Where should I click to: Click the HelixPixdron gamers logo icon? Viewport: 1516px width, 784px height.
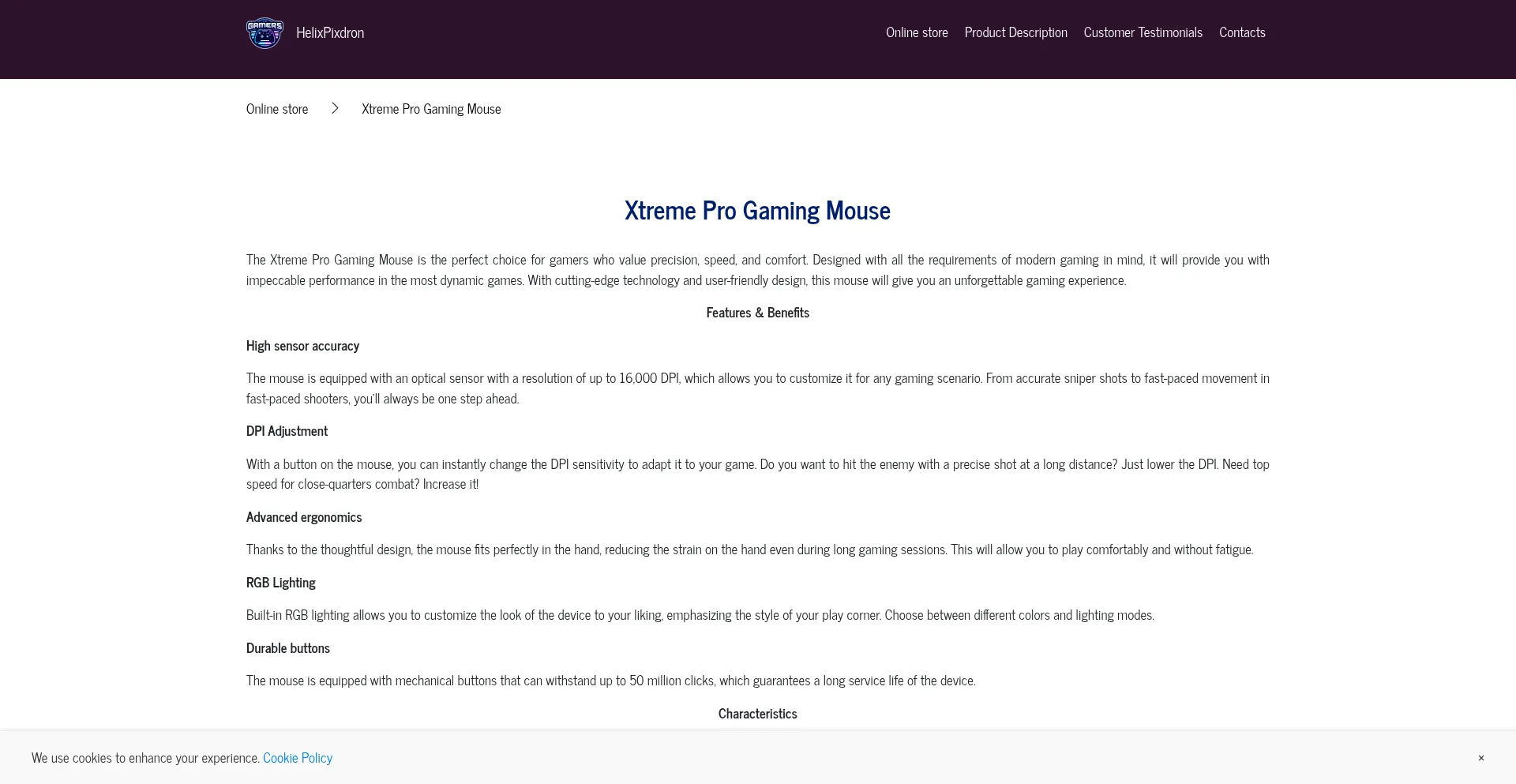pos(264,32)
